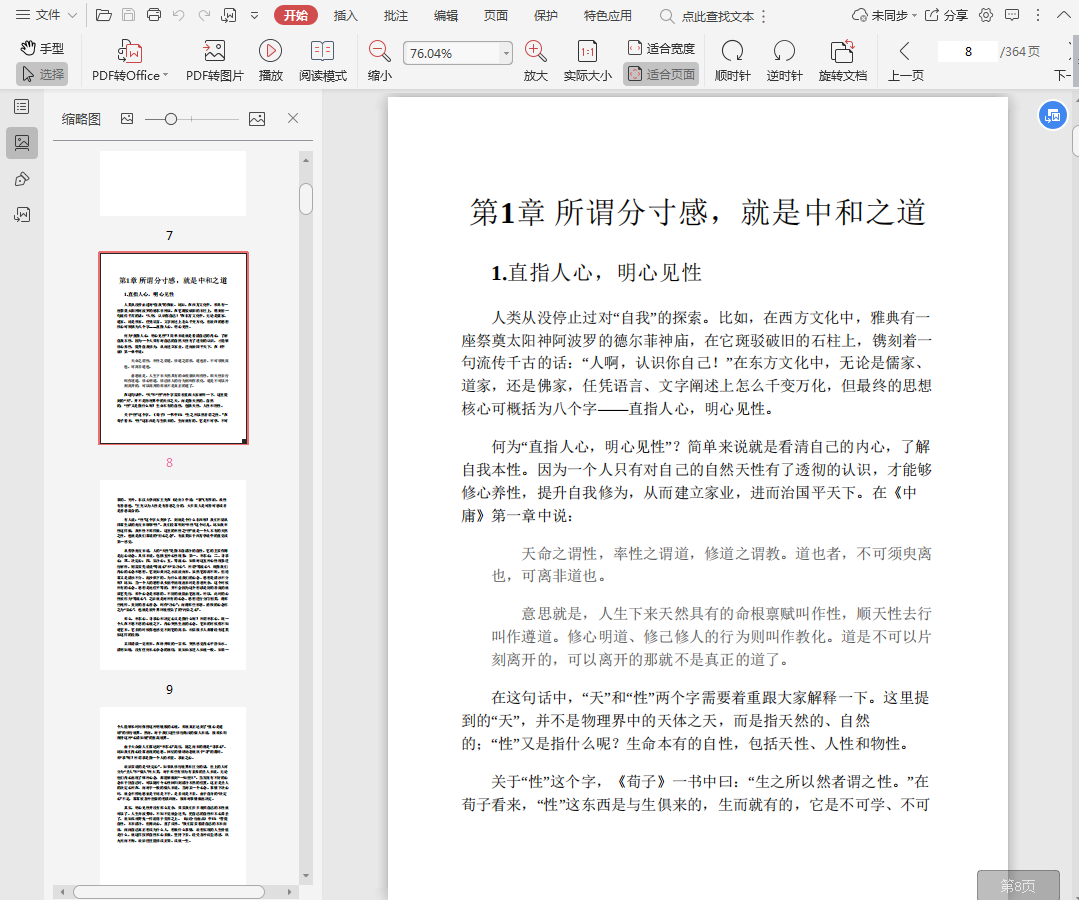The width and height of the screenshot is (1079, 900).
Task: Click the thumbnail panel horizontal scrollbar
Action: coord(169,892)
